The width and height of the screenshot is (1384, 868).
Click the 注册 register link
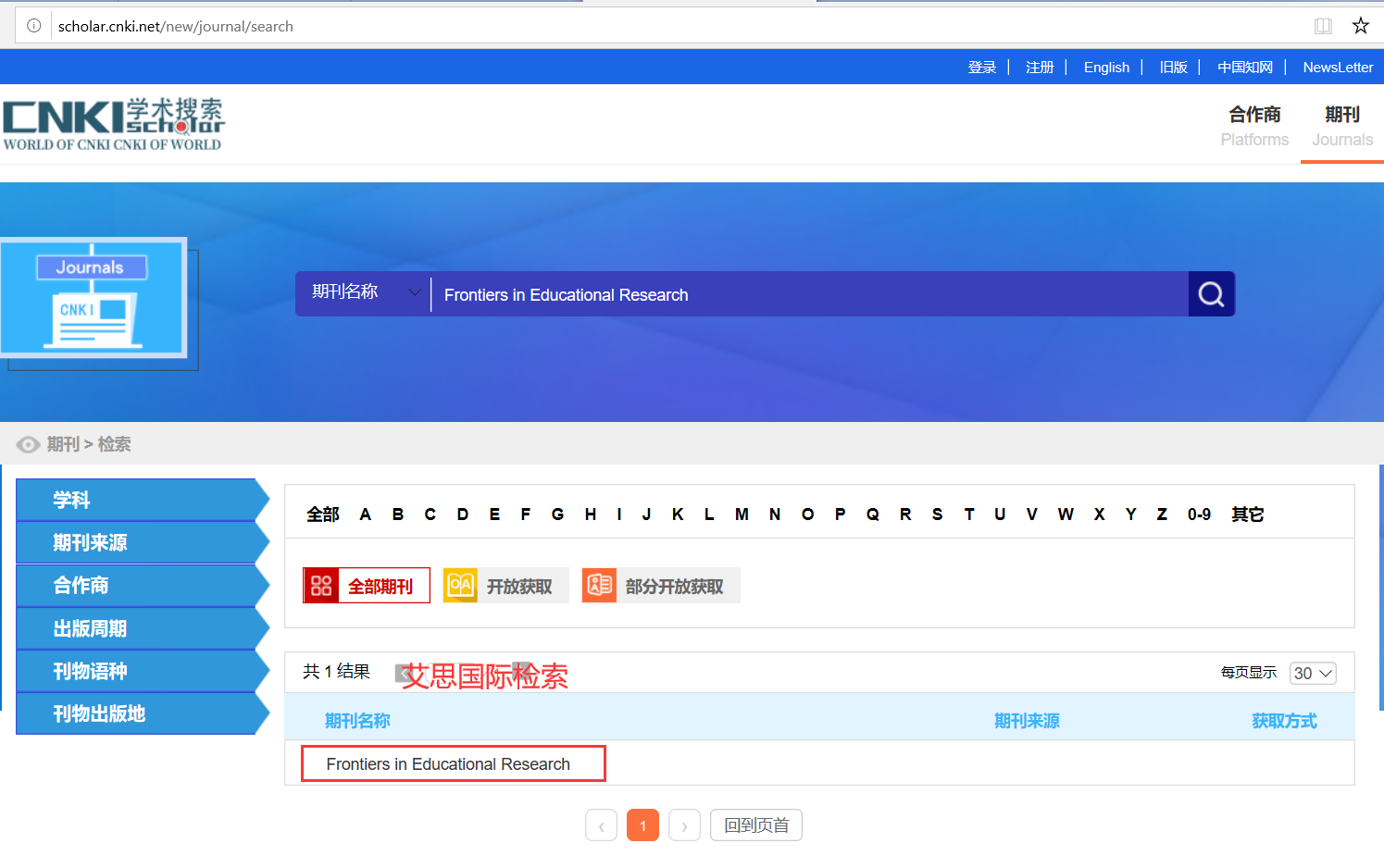coord(1040,68)
